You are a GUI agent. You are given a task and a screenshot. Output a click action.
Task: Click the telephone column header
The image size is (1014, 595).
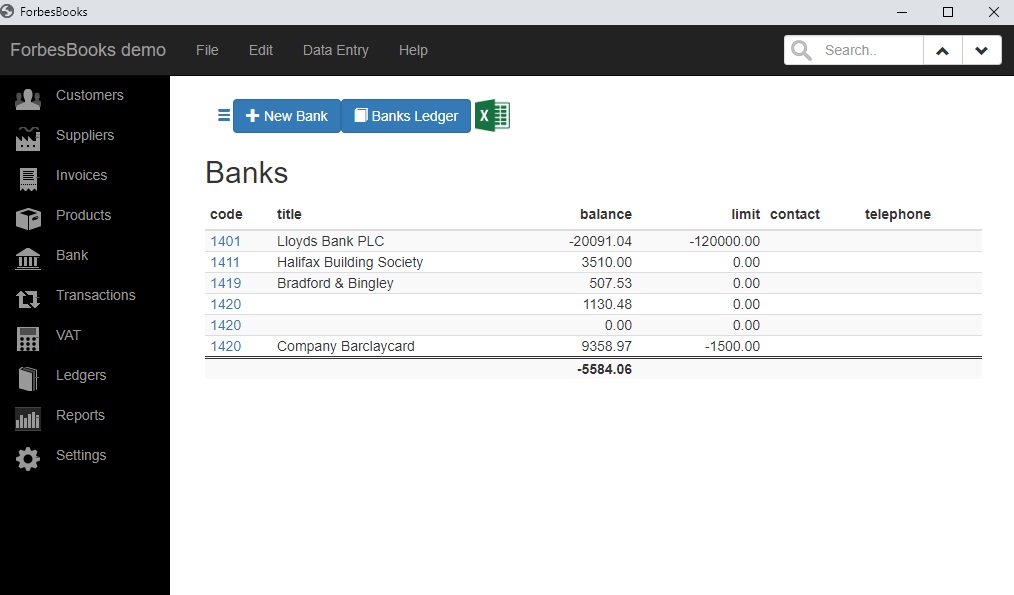pos(898,215)
